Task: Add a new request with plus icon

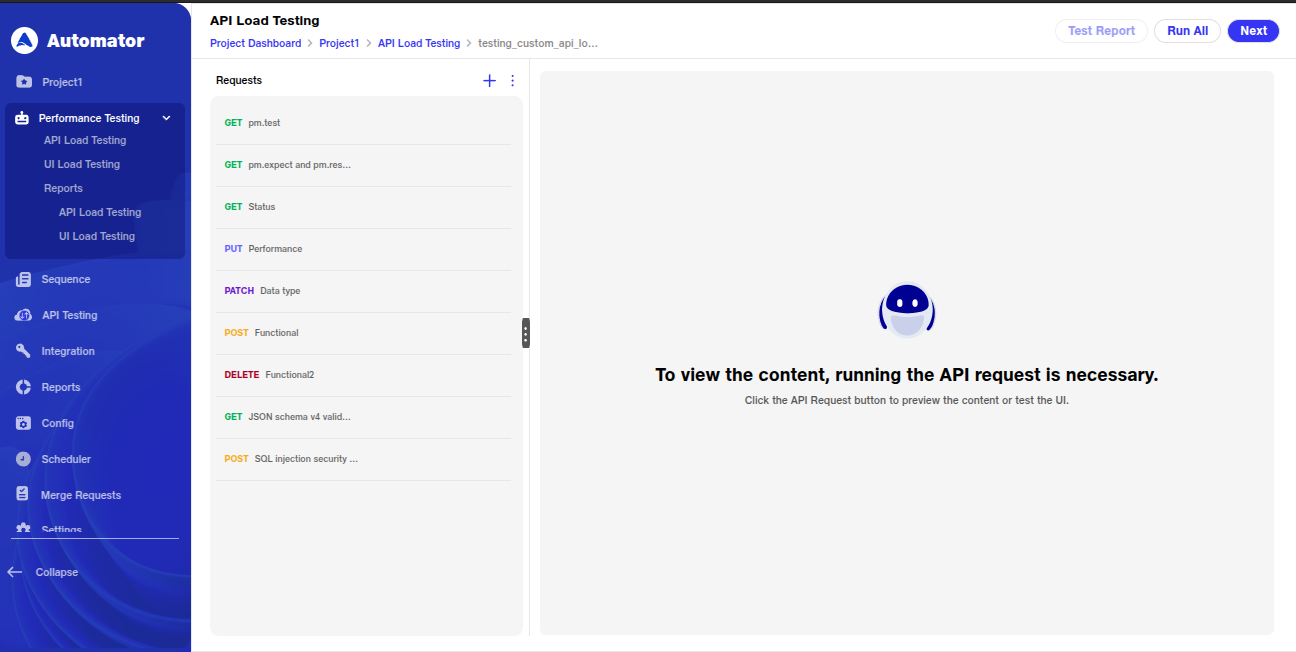Action: pyautogui.click(x=489, y=81)
